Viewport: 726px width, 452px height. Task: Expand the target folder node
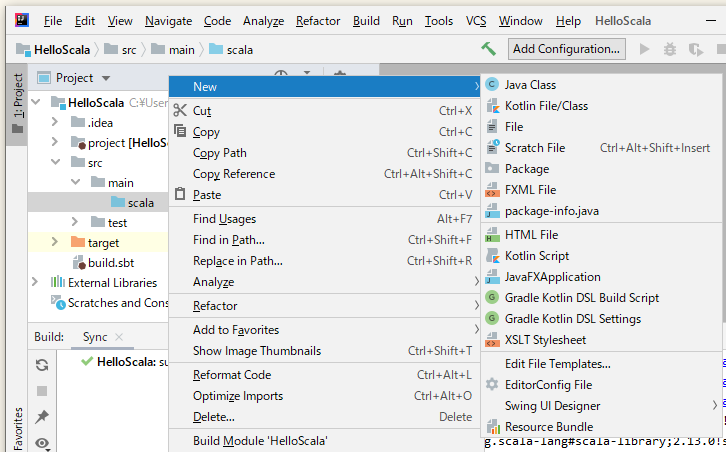click(55, 242)
